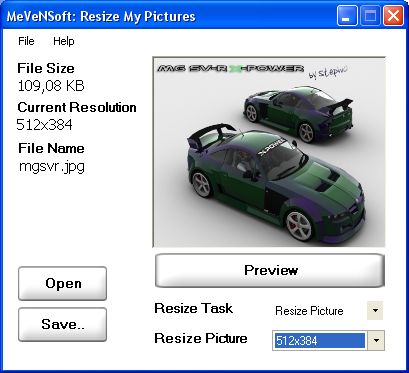Expand the Resize Task dropdown arrow
Screen dimensions: 409x373
[375, 311]
